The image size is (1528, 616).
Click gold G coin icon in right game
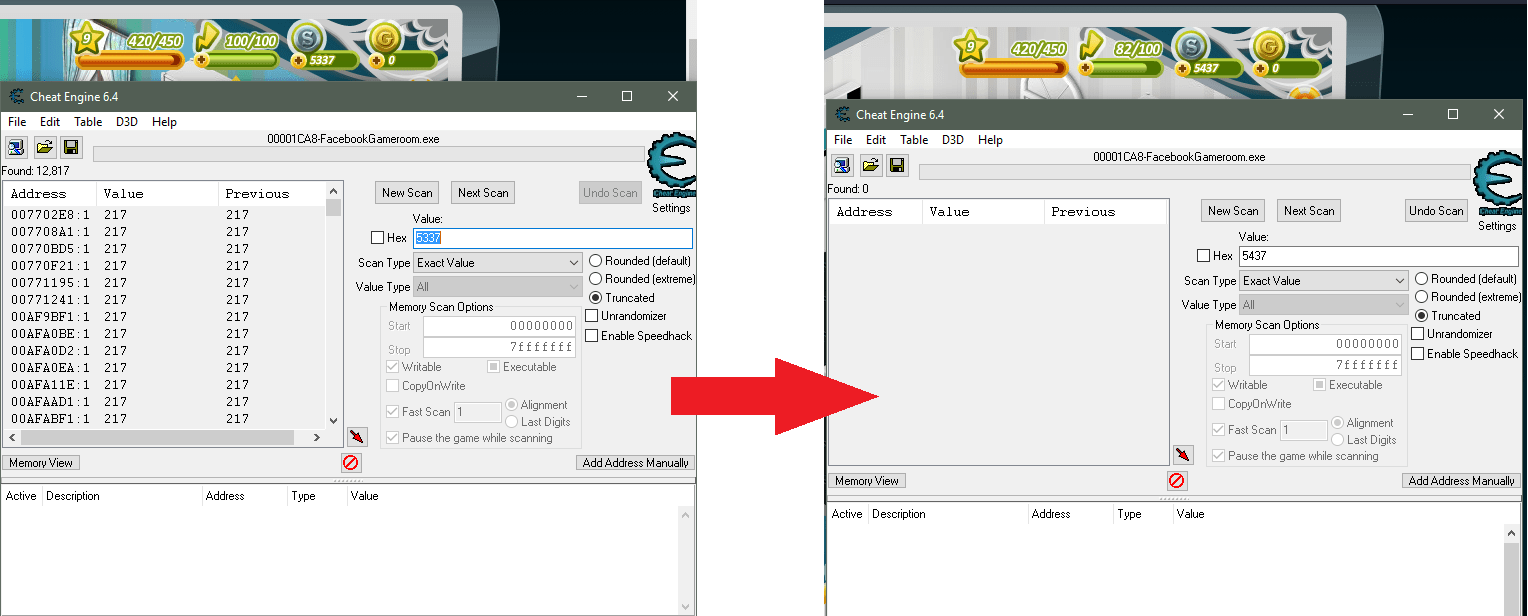click(1268, 46)
